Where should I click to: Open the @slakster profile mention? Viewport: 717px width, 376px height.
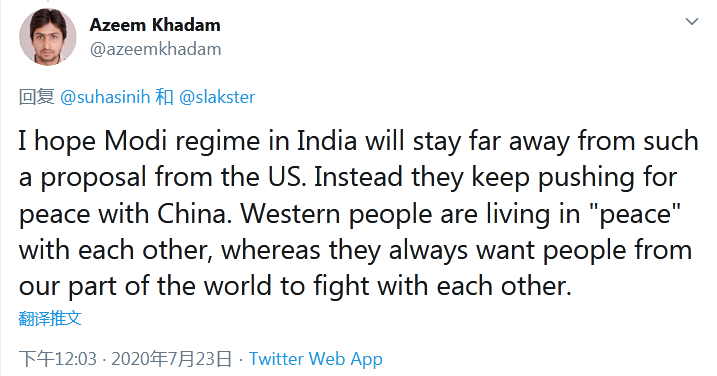point(217,97)
